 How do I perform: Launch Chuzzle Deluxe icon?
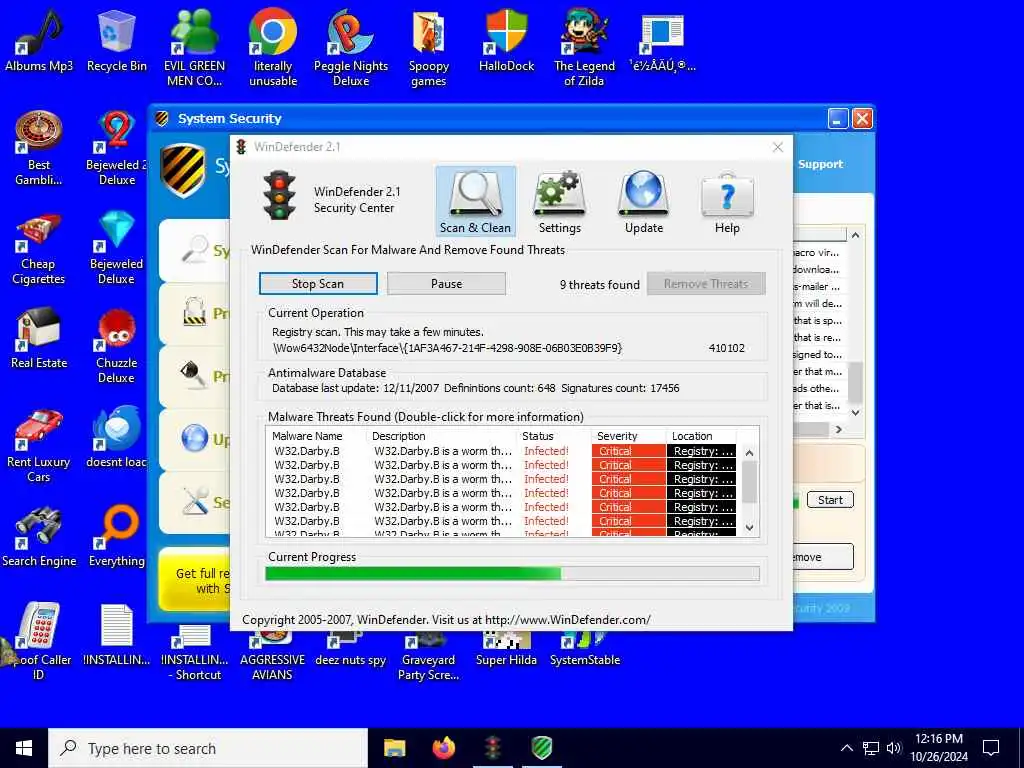click(116, 347)
